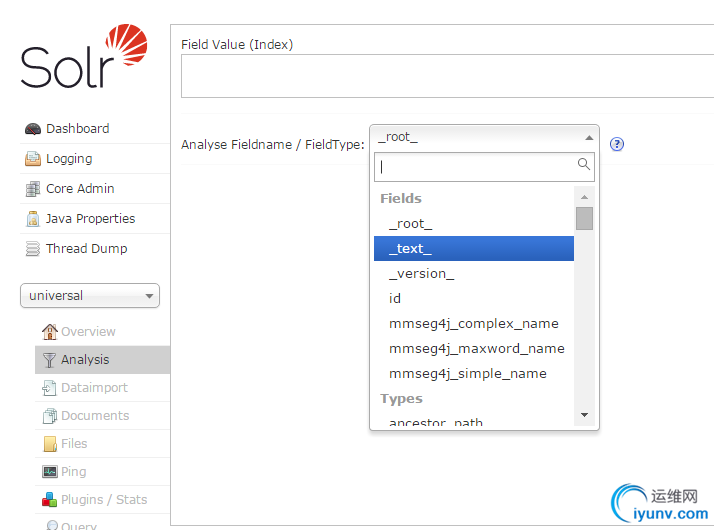Open the Ping link
Screen dimensions: 714x530
pos(73,472)
